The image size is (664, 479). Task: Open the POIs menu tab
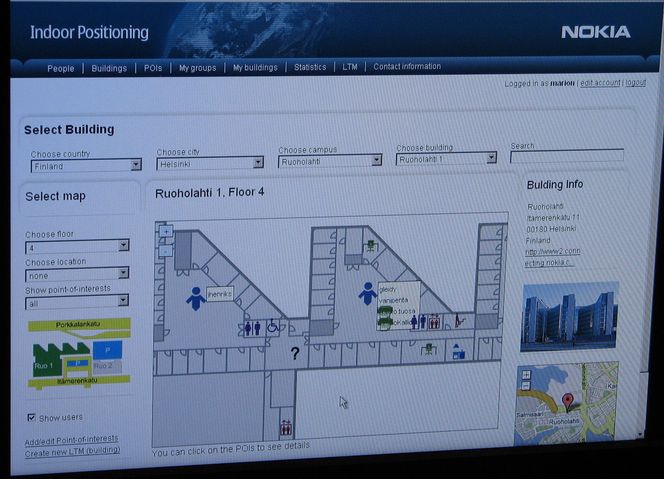(x=153, y=68)
